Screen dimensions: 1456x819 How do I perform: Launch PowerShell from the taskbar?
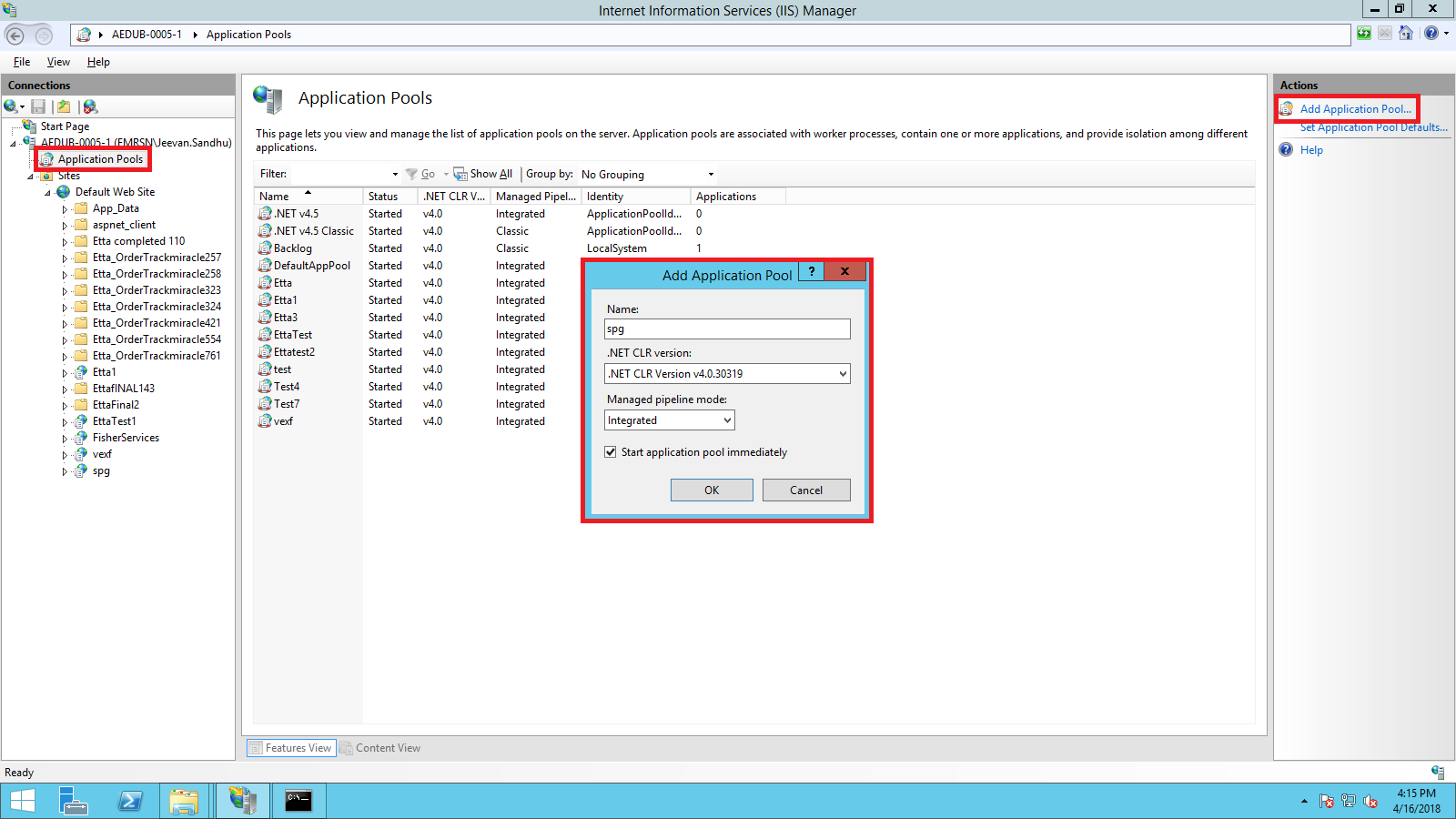[x=130, y=801]
